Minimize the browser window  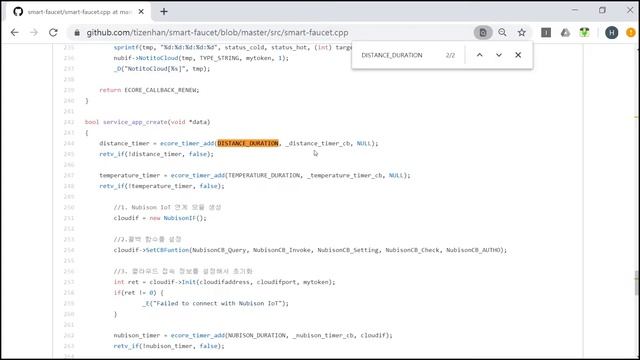(x=575, y=10)
